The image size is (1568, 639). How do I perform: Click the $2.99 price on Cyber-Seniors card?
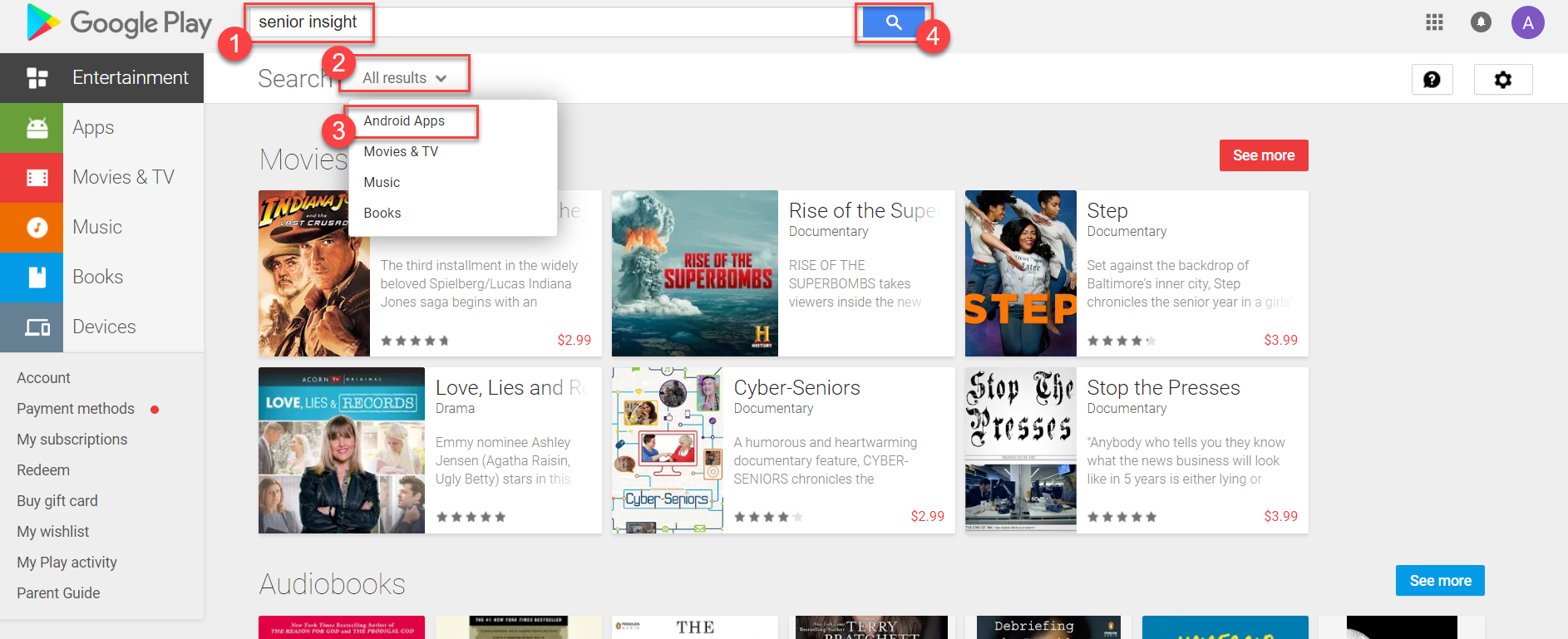click(x=927, y=516)
